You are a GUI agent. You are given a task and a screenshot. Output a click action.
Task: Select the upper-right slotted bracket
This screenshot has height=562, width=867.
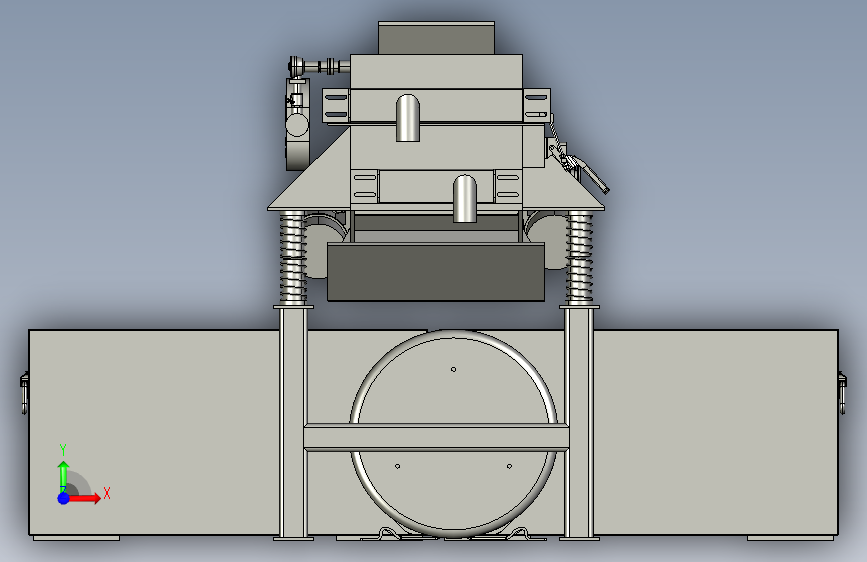tap(536, 106)
